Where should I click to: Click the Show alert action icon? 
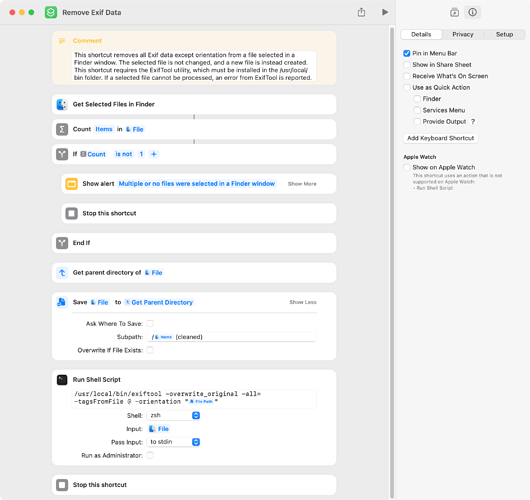pos(71,184)
